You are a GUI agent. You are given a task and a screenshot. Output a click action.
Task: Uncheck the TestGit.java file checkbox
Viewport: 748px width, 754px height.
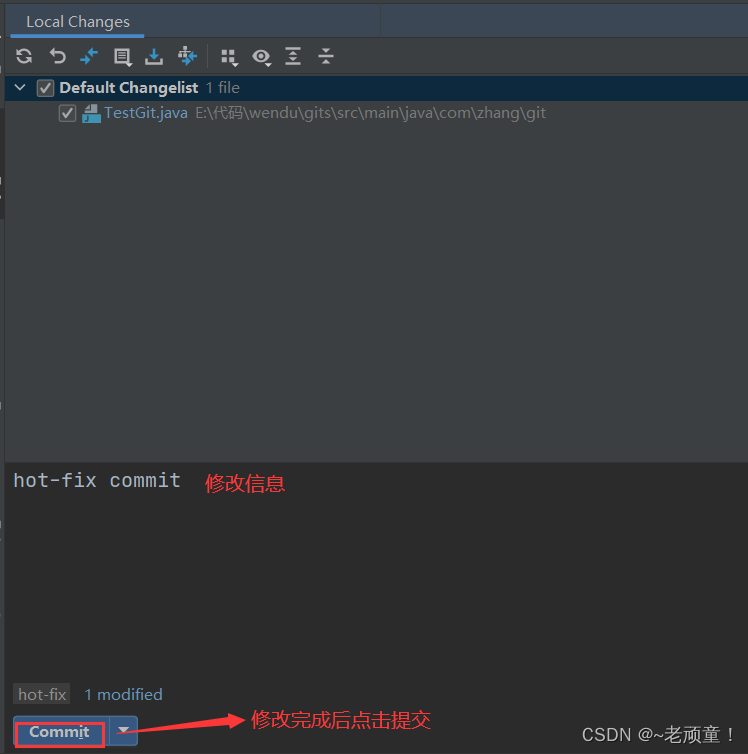(x=67, y=113)
